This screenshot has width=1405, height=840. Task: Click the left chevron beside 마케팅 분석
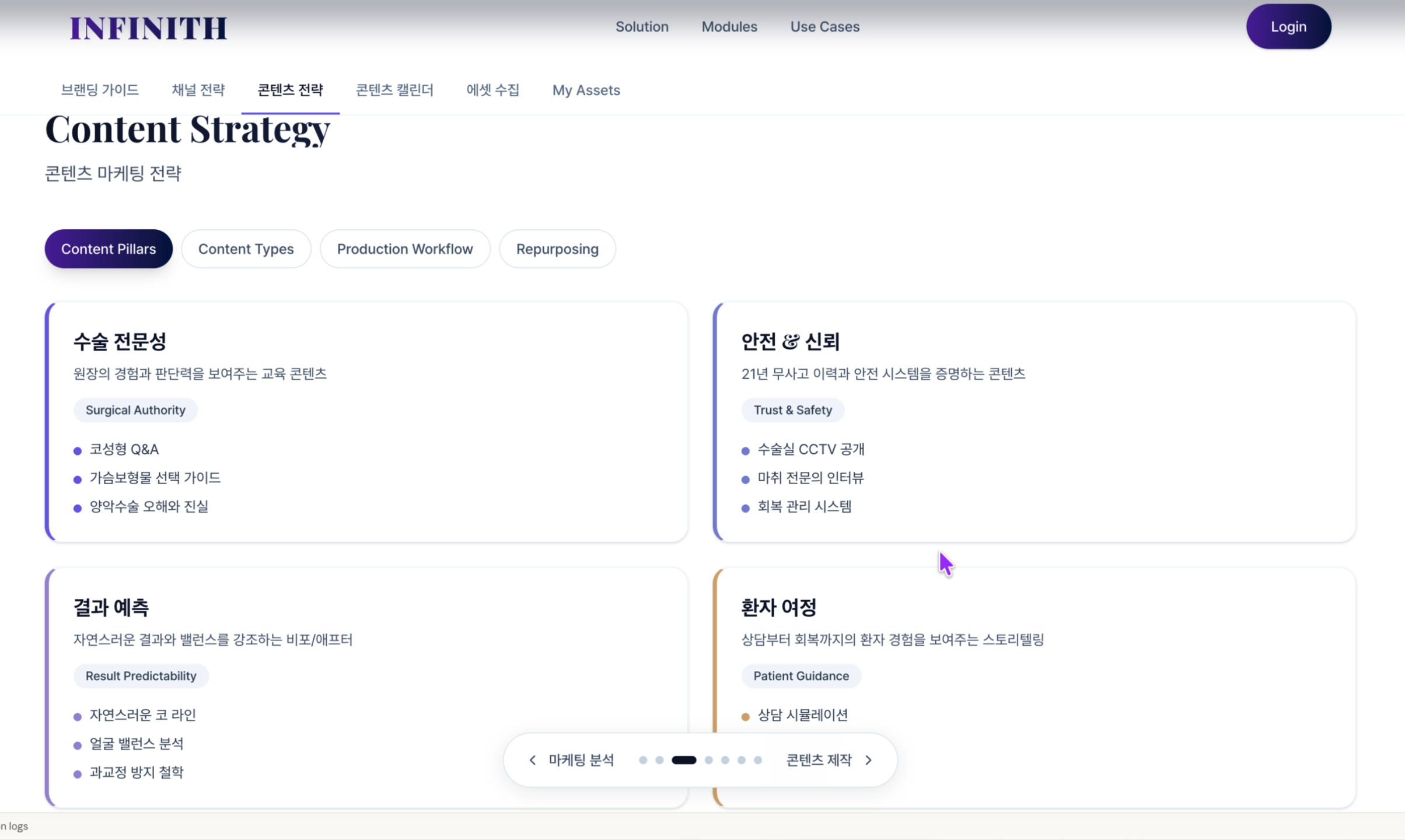coord(532,760)
